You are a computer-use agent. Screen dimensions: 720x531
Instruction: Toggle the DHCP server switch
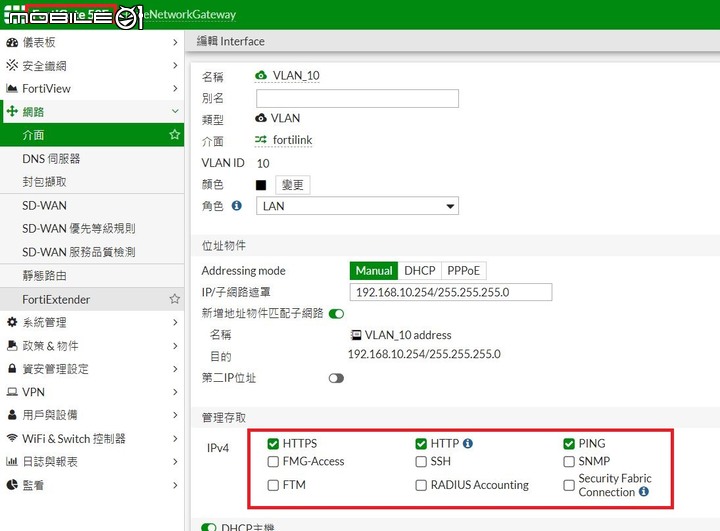[208, 527]
